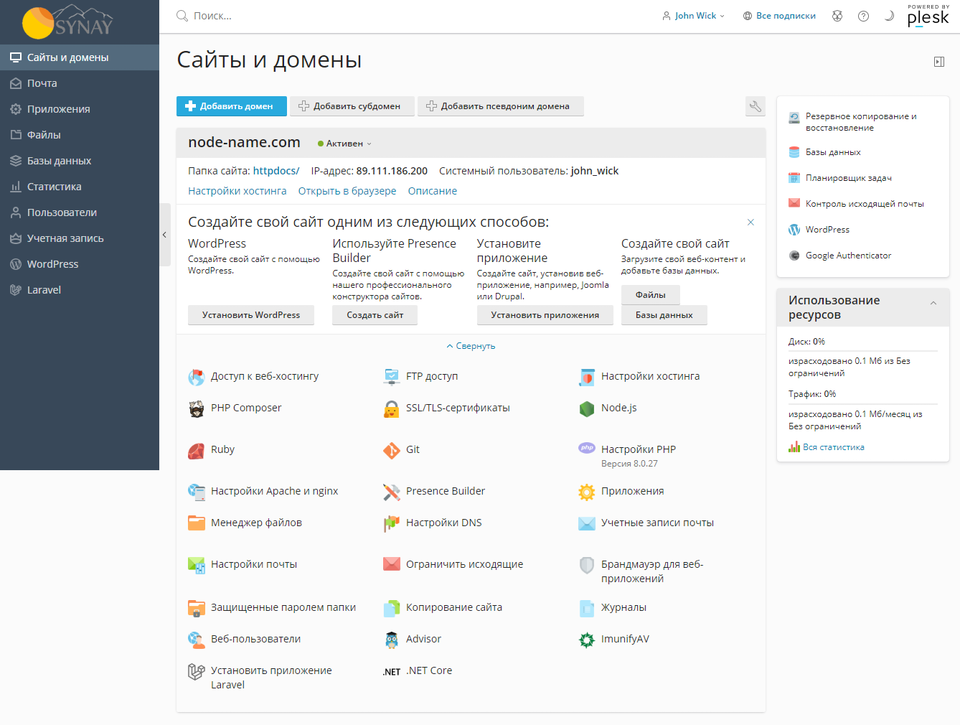Open the Node.js icon
The width and height of the screenshot is (960, 725).
(587, 408)
